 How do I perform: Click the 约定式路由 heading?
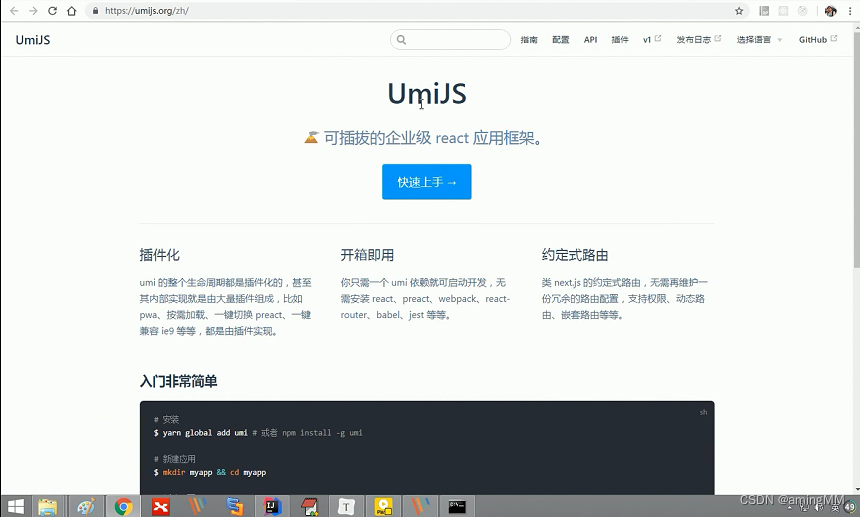point(575,255)
